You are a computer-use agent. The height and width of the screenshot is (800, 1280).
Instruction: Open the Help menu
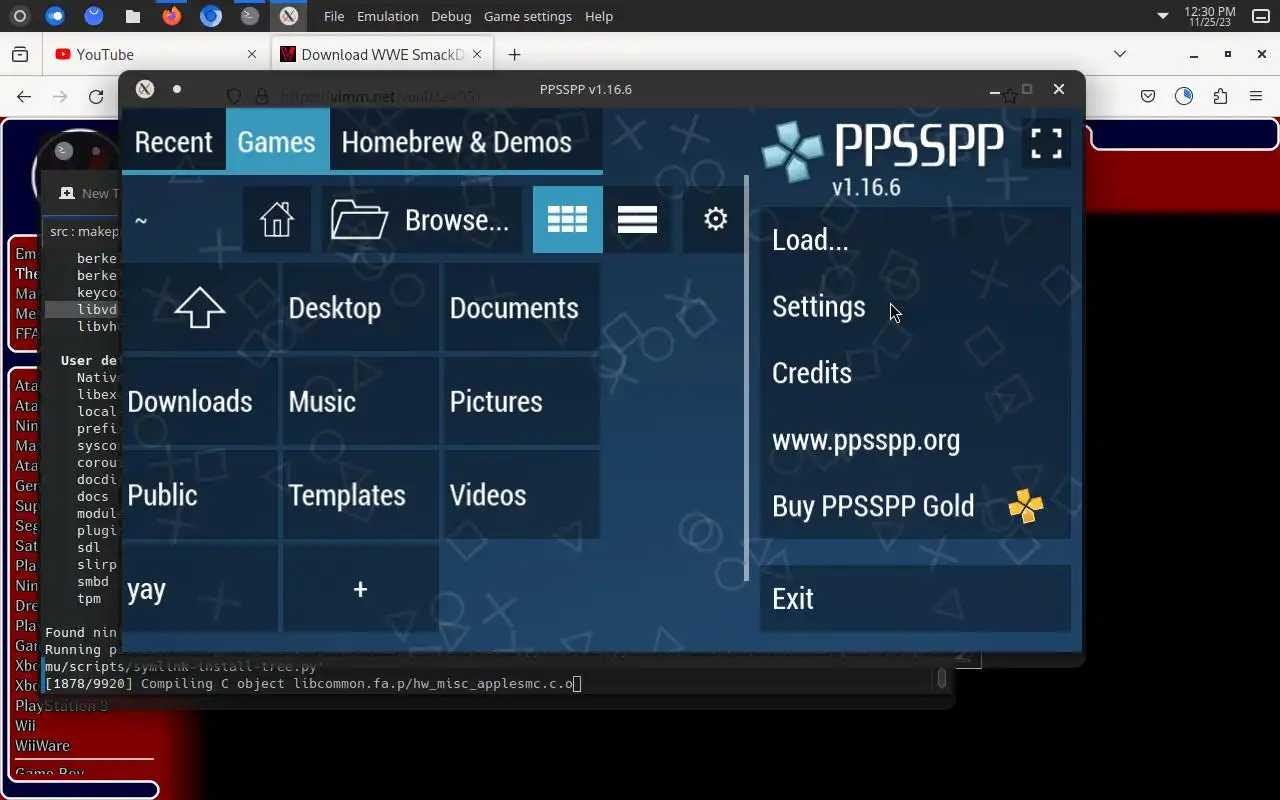(599, 16)
